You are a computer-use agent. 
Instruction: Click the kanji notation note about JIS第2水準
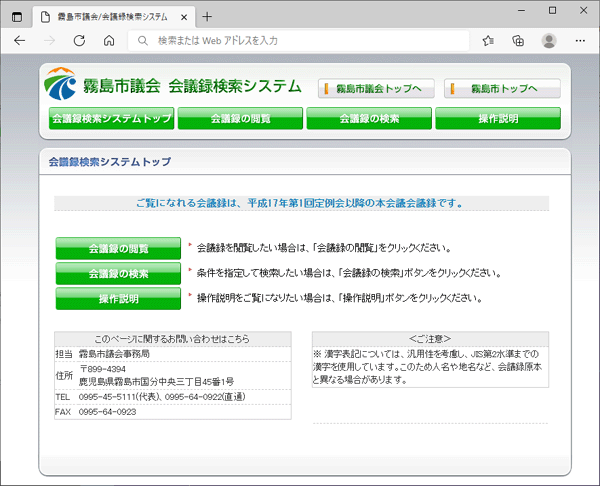pos(427,367)
